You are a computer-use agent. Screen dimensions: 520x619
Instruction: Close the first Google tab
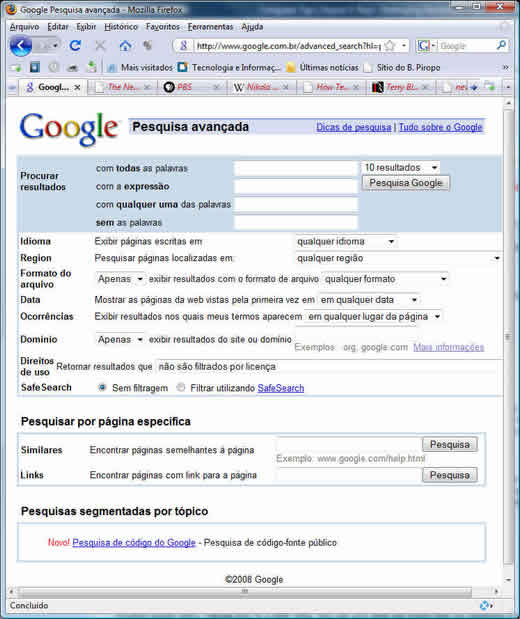tap(77, 87)
